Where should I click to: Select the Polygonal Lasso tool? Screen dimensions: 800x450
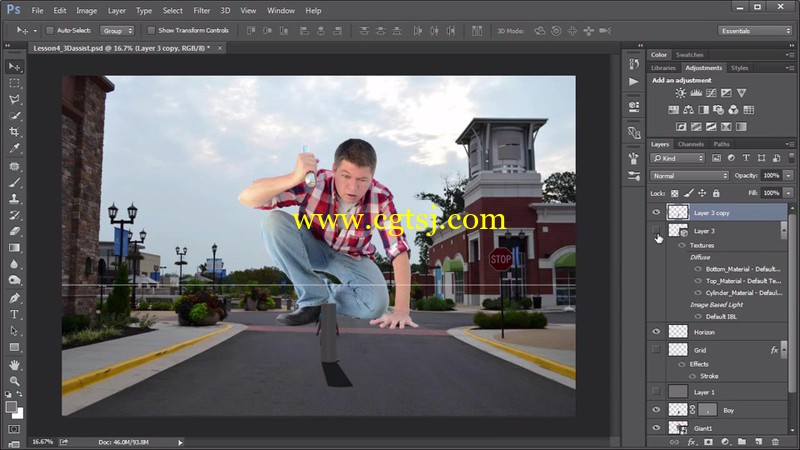coord(14,99)
